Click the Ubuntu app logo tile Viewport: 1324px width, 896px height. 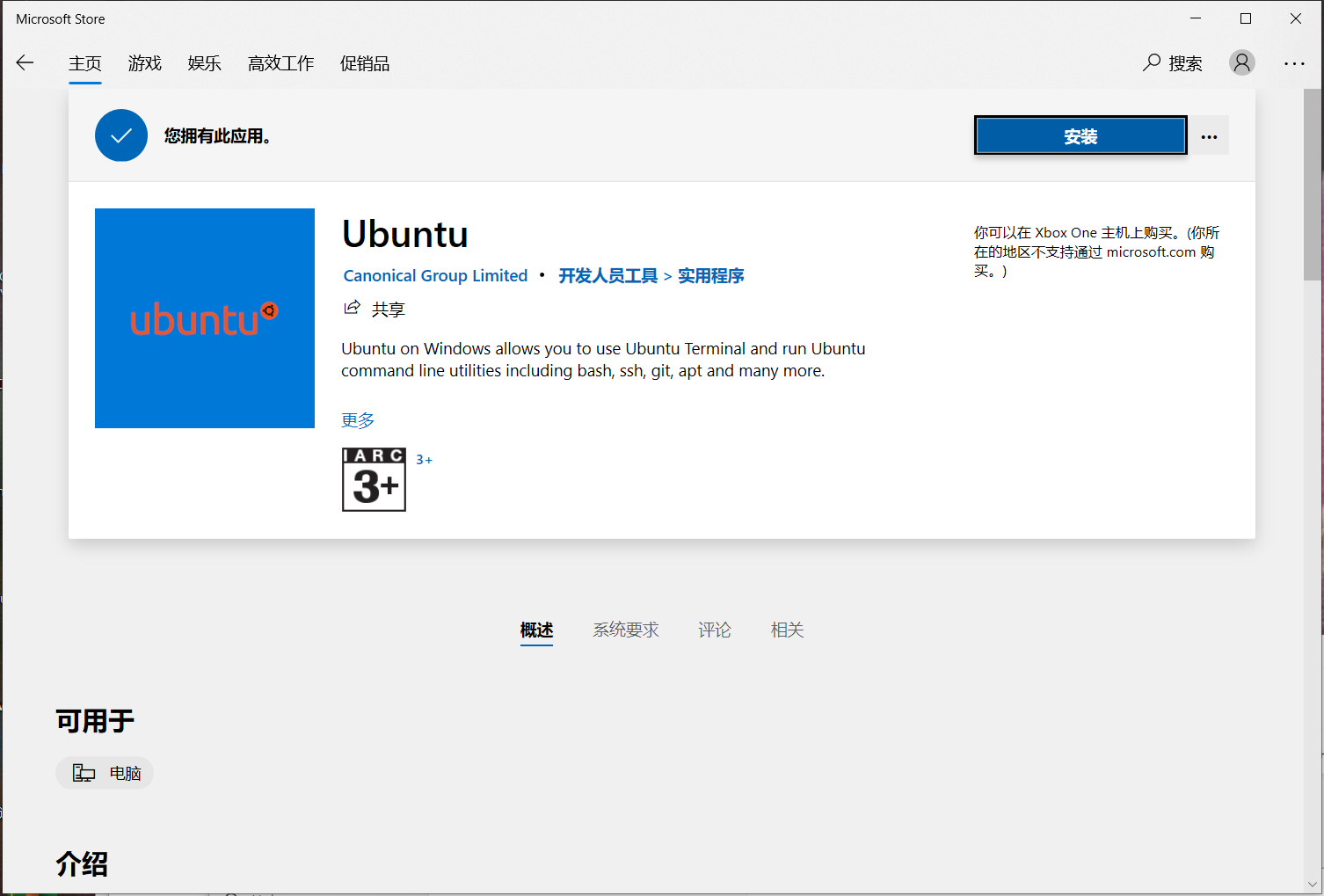click(x=205, y=318)
